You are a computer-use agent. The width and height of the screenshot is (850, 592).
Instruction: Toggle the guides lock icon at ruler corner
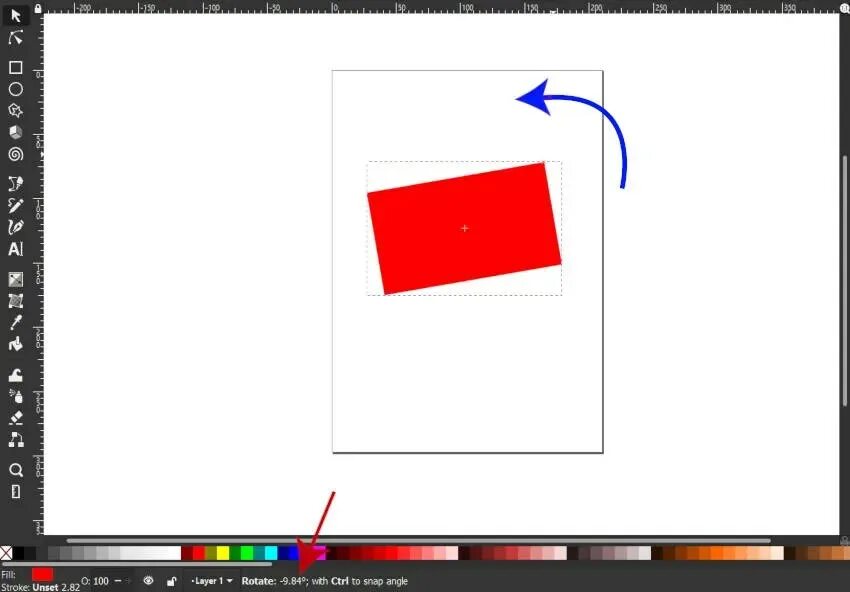(x=37, y=8)
